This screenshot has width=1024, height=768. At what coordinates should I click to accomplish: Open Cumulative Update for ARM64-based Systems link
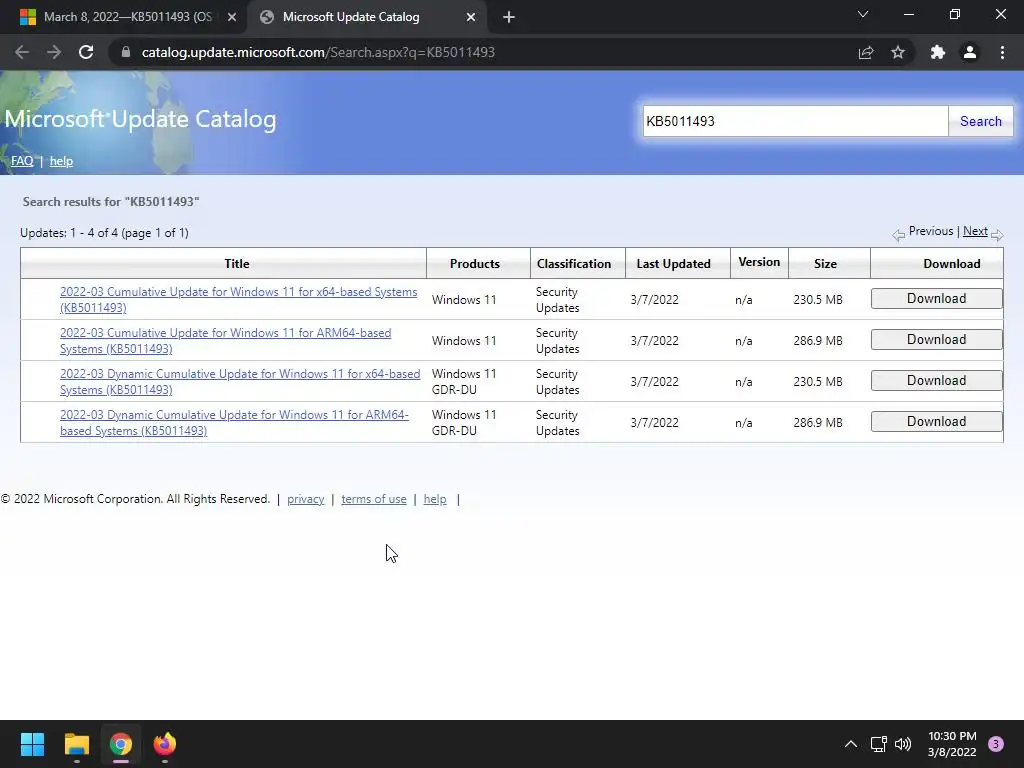[x=225, y=341]
